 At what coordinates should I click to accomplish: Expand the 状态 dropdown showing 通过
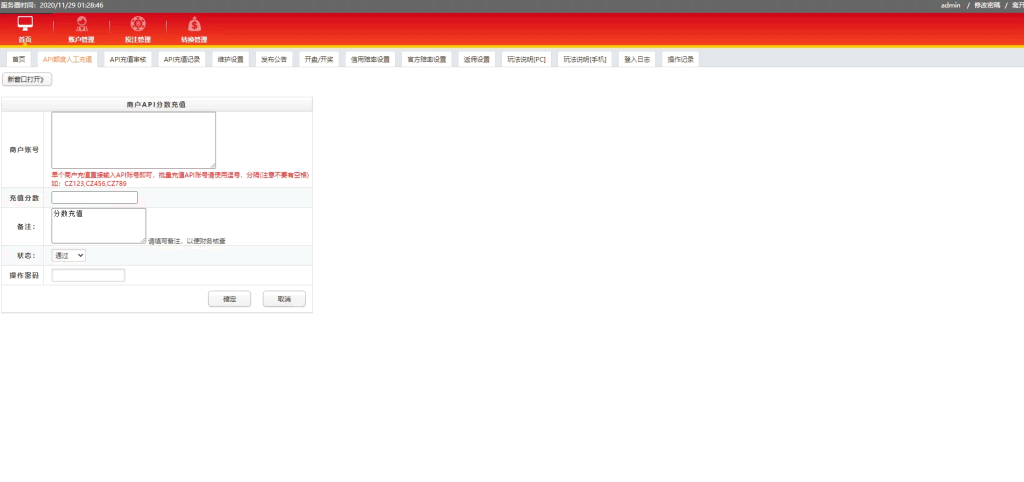[69, 255]
